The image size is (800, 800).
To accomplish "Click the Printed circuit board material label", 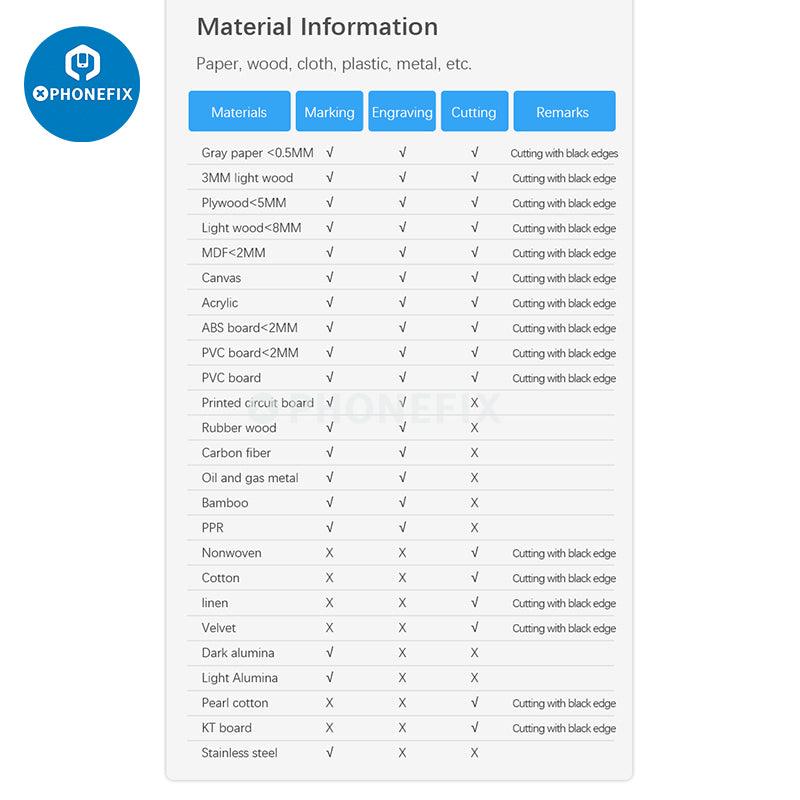I will pyautogui.click(x=257, y=403).
